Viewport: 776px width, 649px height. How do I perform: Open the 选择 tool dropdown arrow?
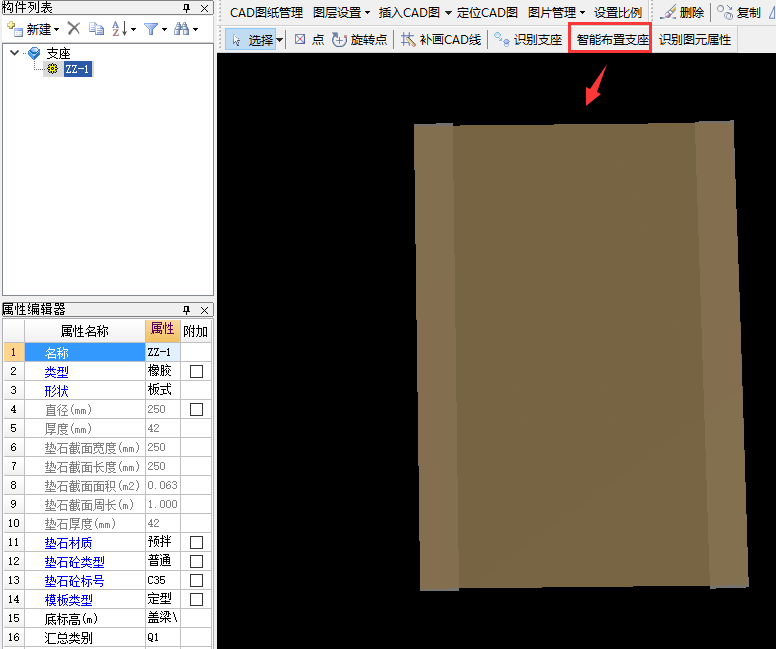pos(280,40)
